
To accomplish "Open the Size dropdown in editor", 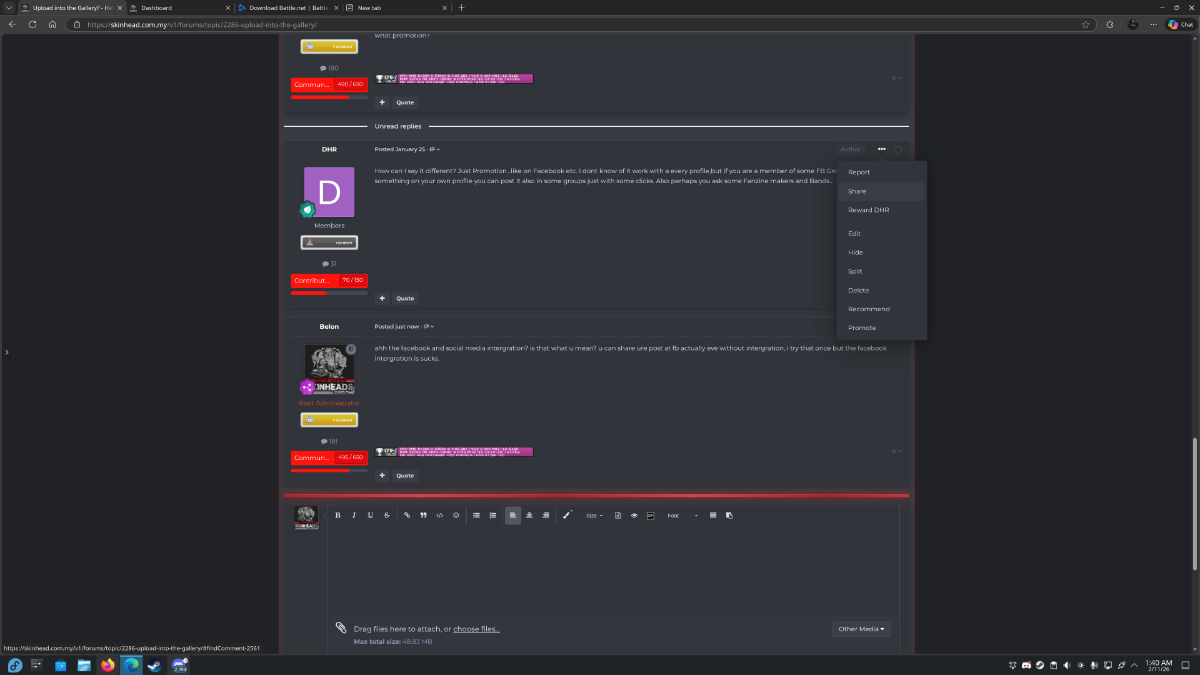I will (x=594, y=515).
